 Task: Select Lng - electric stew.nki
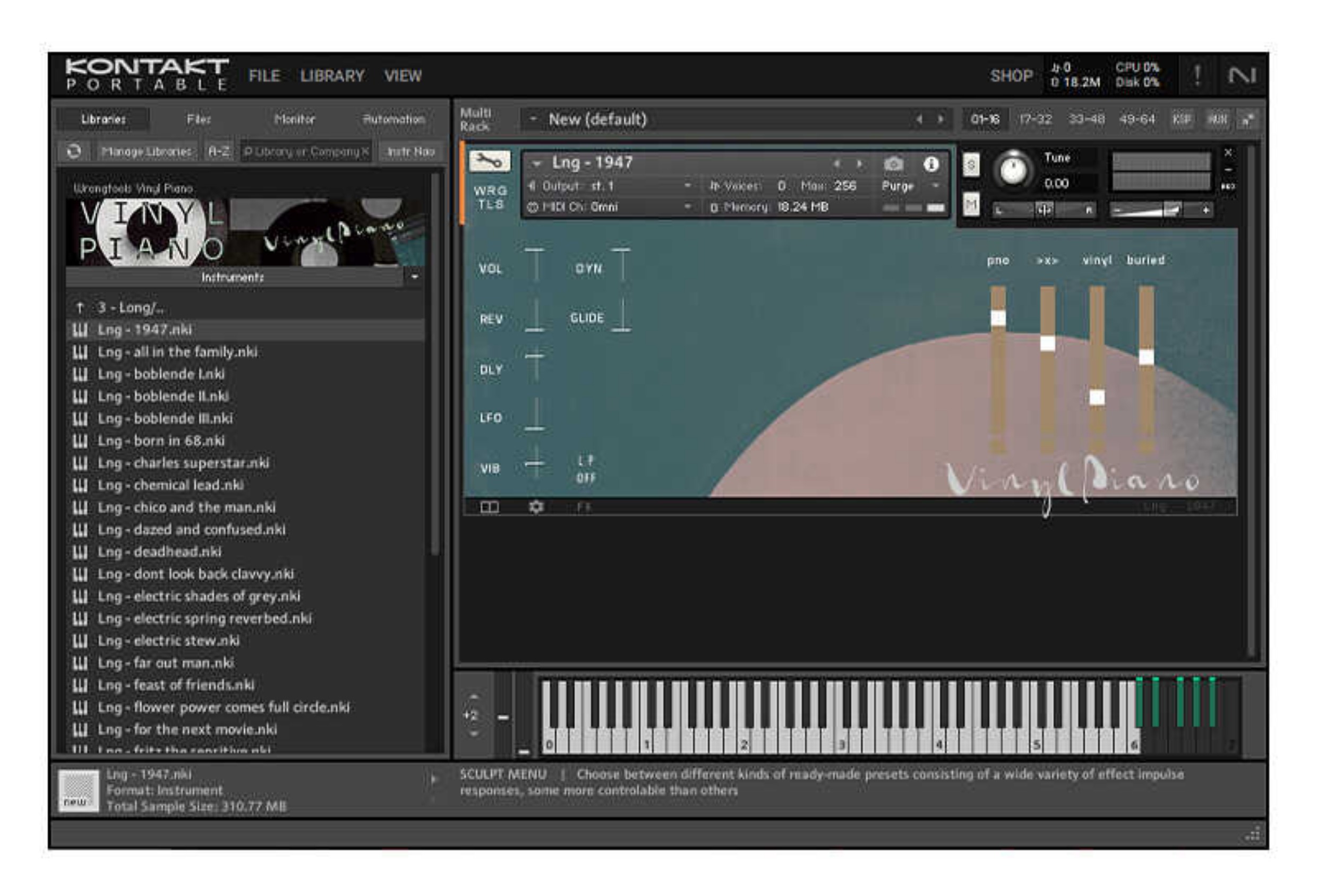pyautogui.click(x=245, y=641)
